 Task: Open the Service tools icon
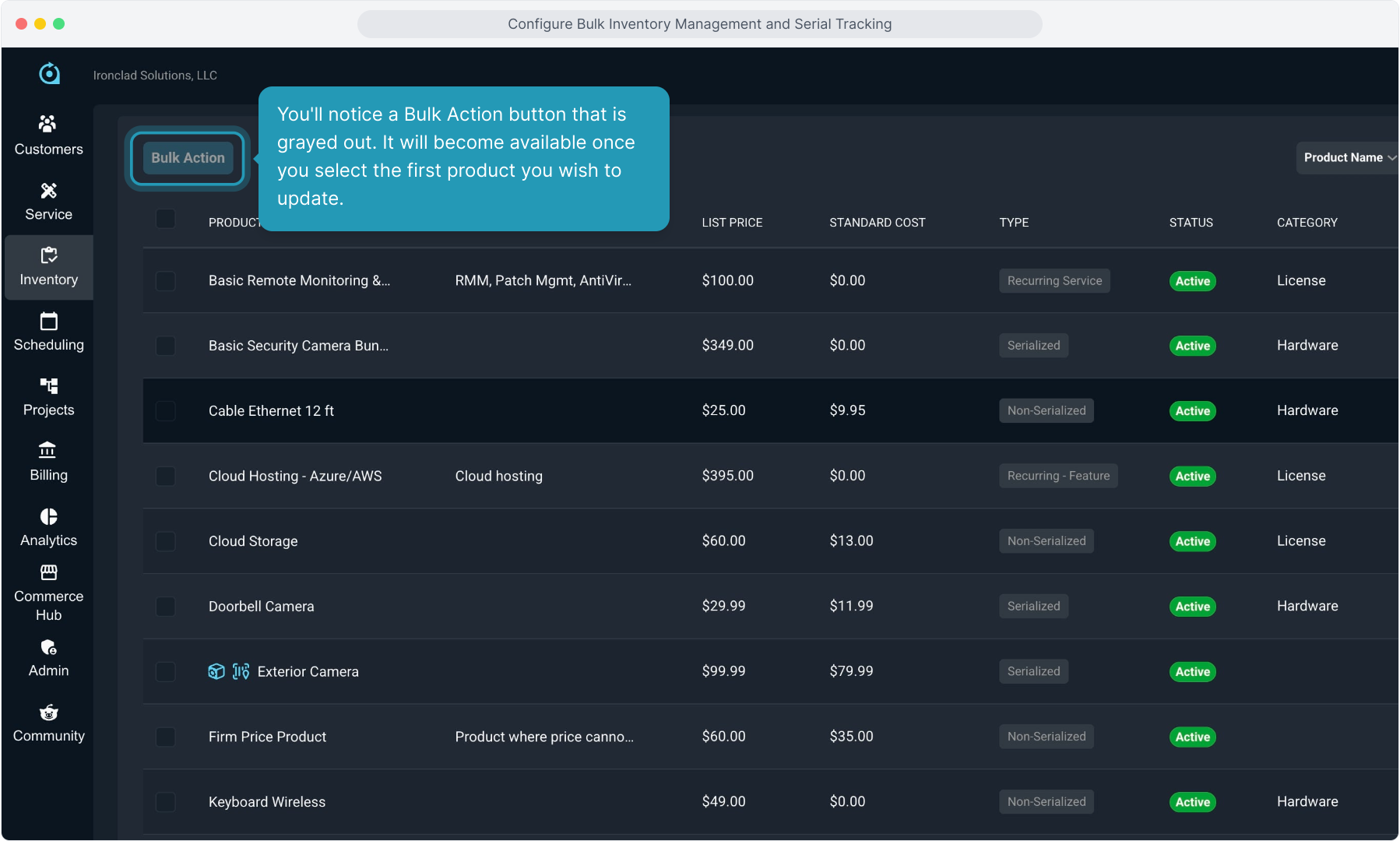48,191
